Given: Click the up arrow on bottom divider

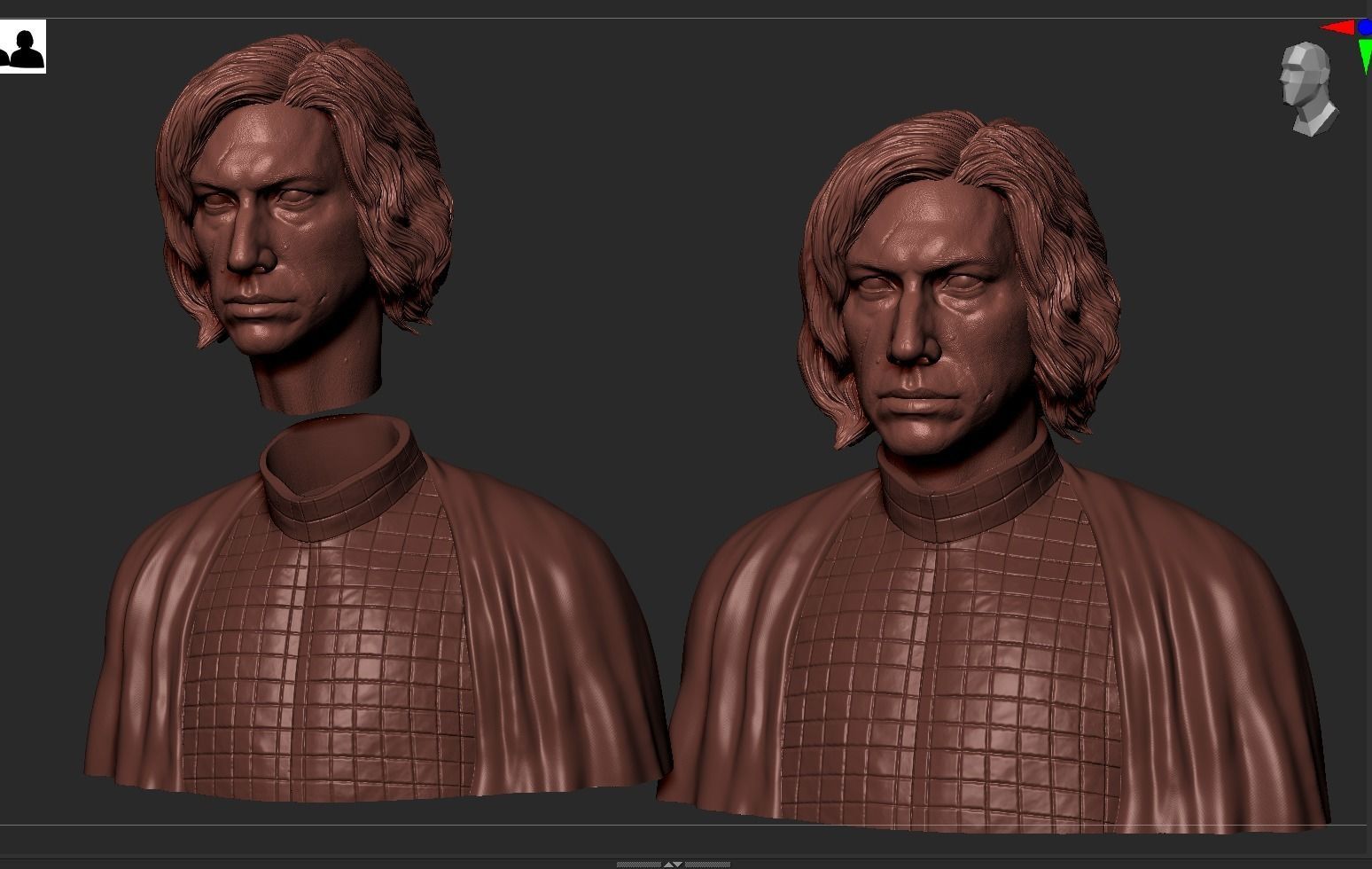Looking at the screenshot, I should pyautogui.click(x=668, y=864).
